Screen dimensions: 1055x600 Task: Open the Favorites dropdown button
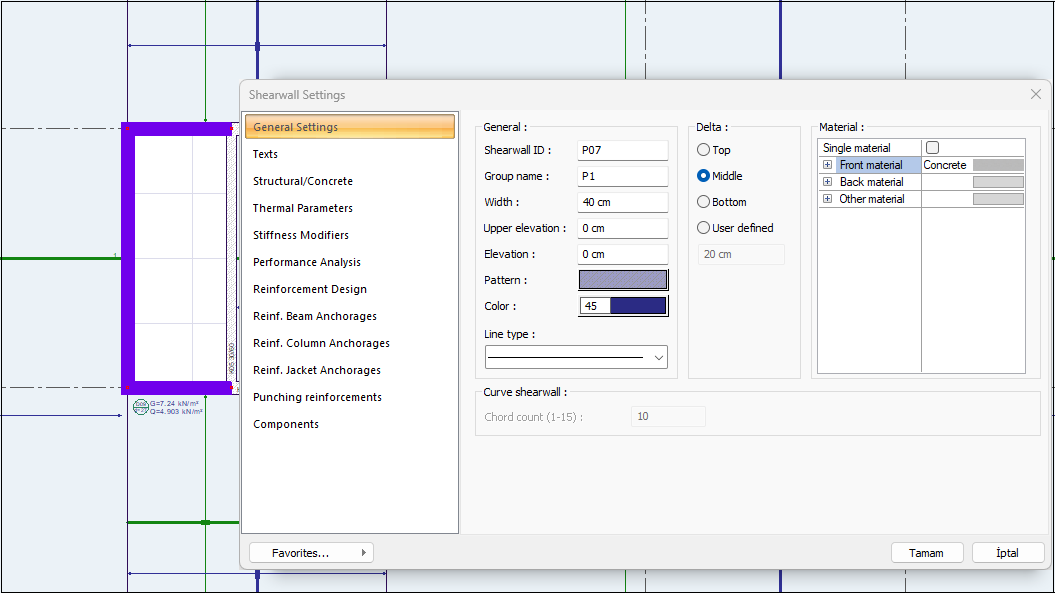[x=311, y=552]
